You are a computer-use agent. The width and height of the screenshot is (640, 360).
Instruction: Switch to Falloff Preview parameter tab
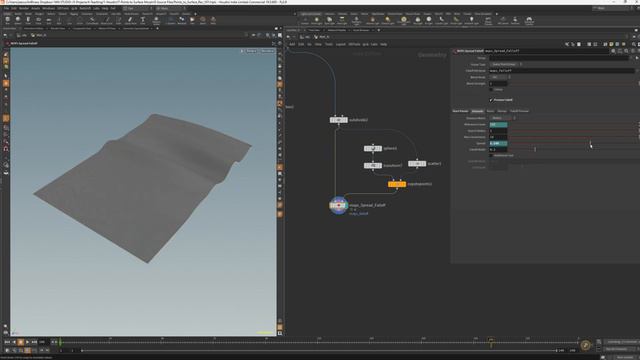click(519, 111)
